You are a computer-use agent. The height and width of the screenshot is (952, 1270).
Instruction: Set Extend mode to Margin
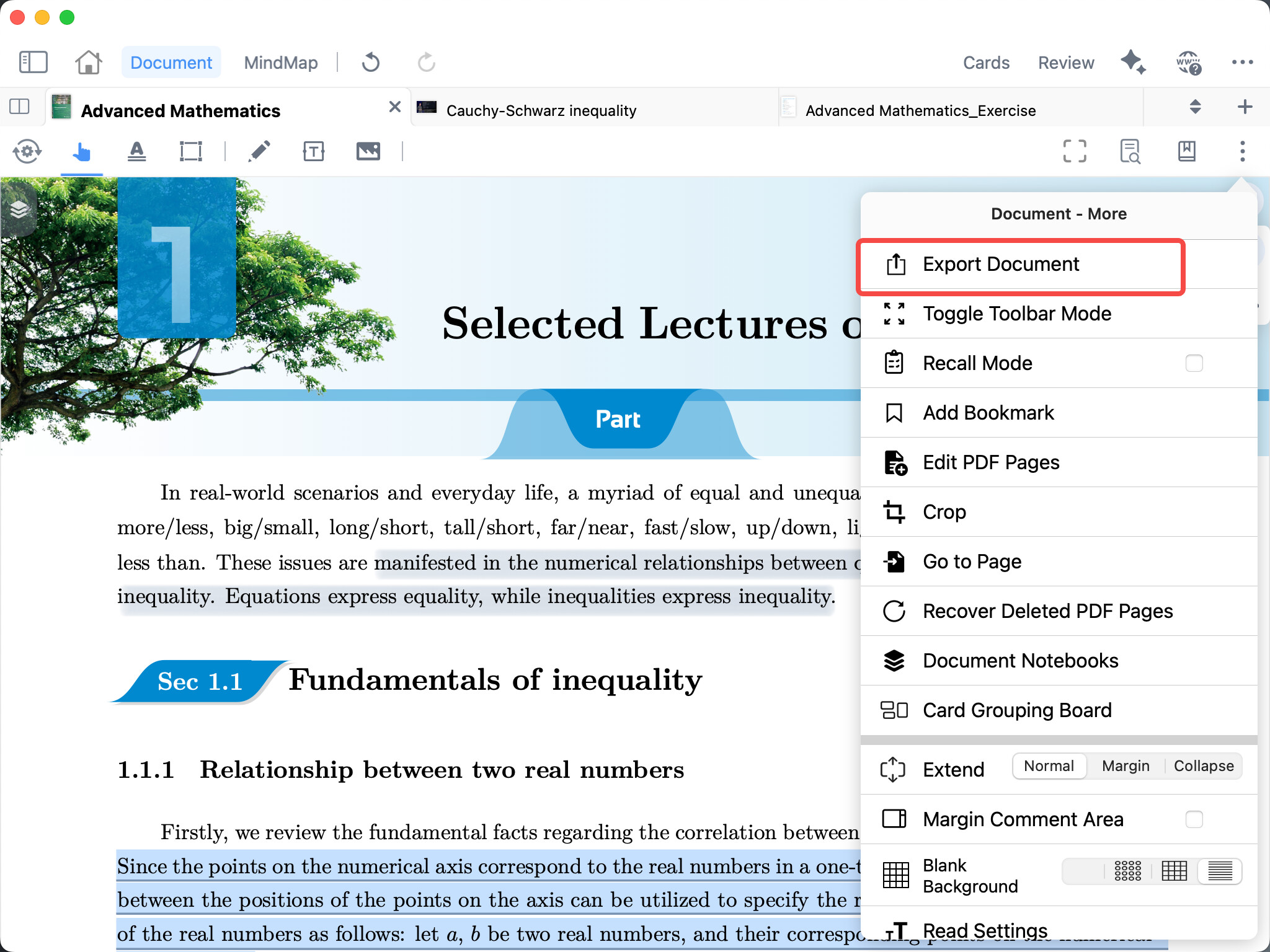(x=1126, y=766)
